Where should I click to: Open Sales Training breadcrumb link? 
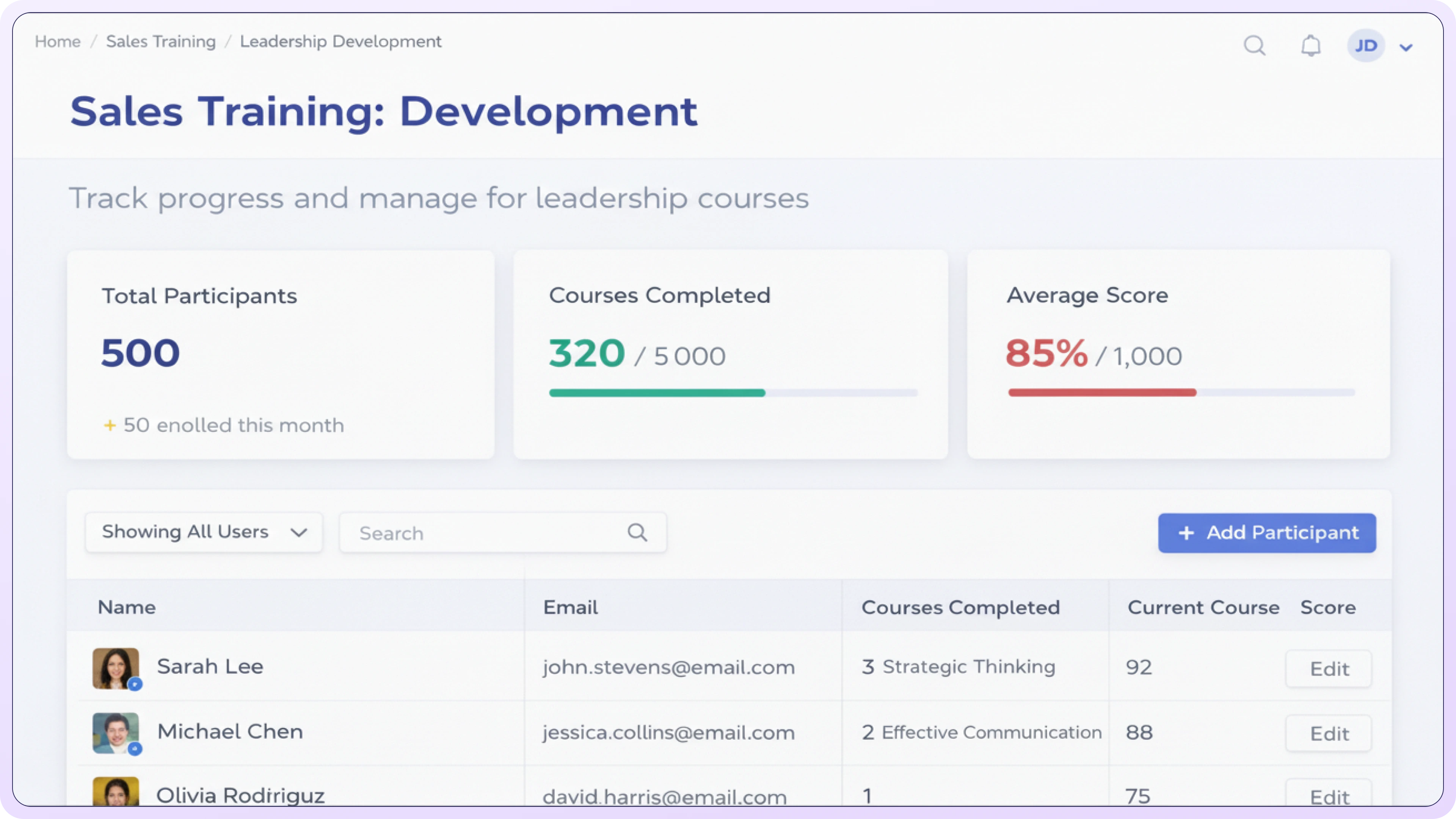pyautogui.click(x=160, y=42)
